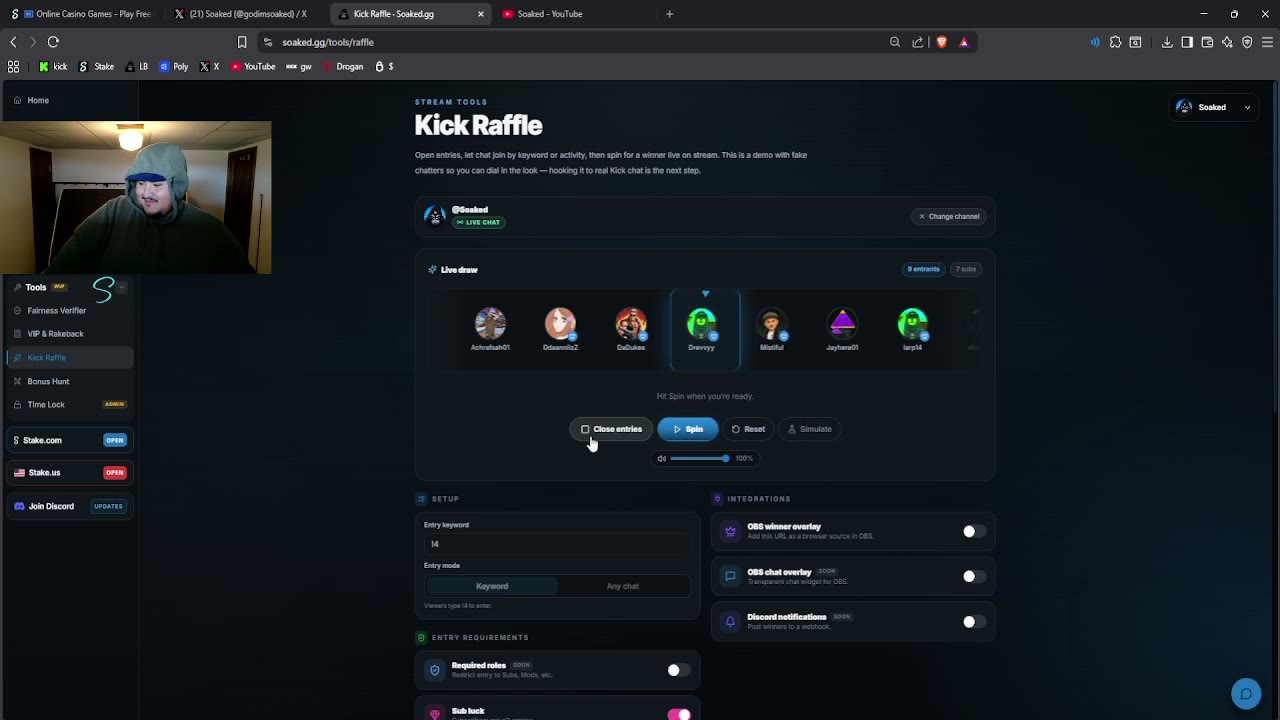This screenshot has width=1280, height=720.
Task: Select the DaDukes entrant avatar
Action: tap(631, 323)
